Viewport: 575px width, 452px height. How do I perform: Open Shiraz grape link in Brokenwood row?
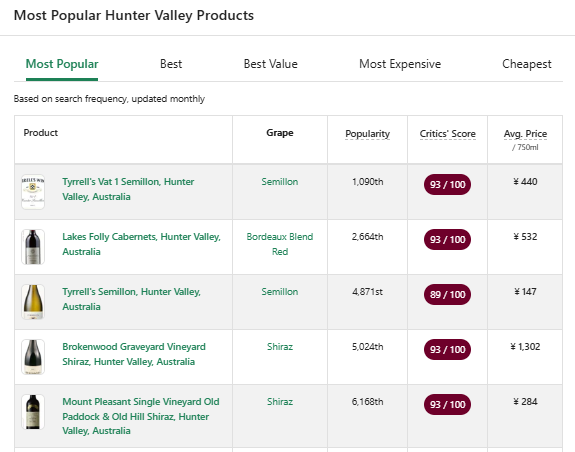click(280, 347)
